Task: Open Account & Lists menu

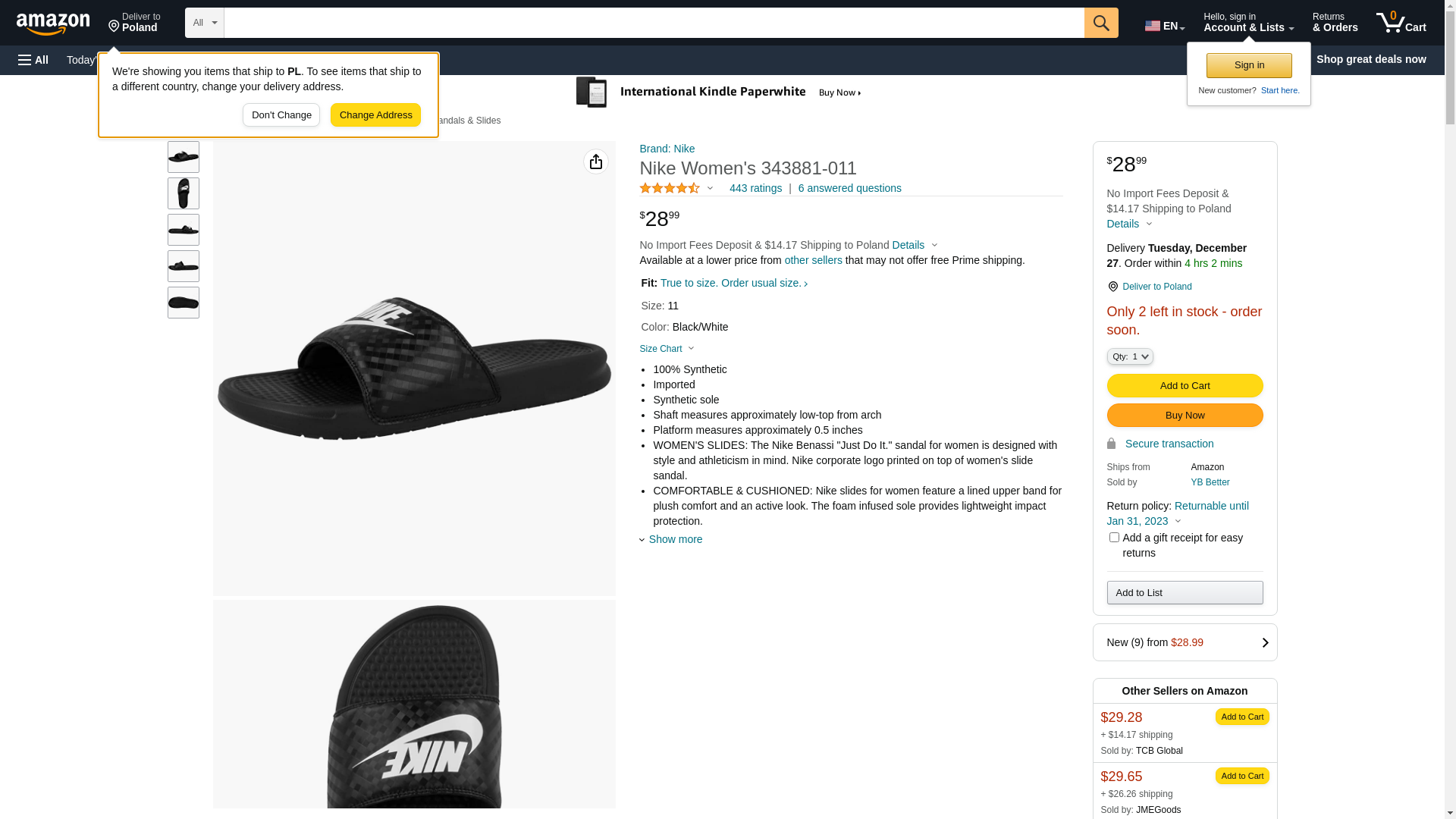Action: (x=1248, y=23)
